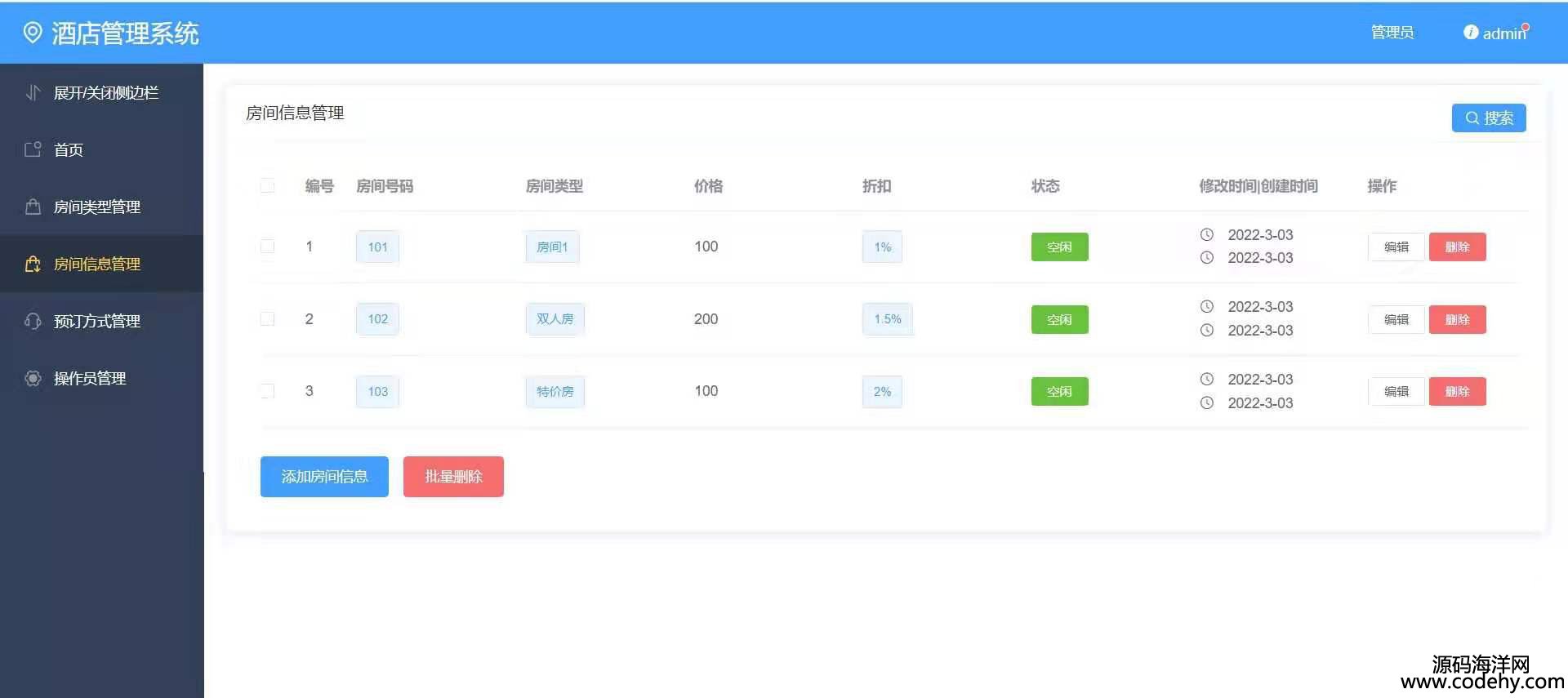Check the checkbox for room 103 row
Screen dimensions: 1568x698
click(267, 390)
